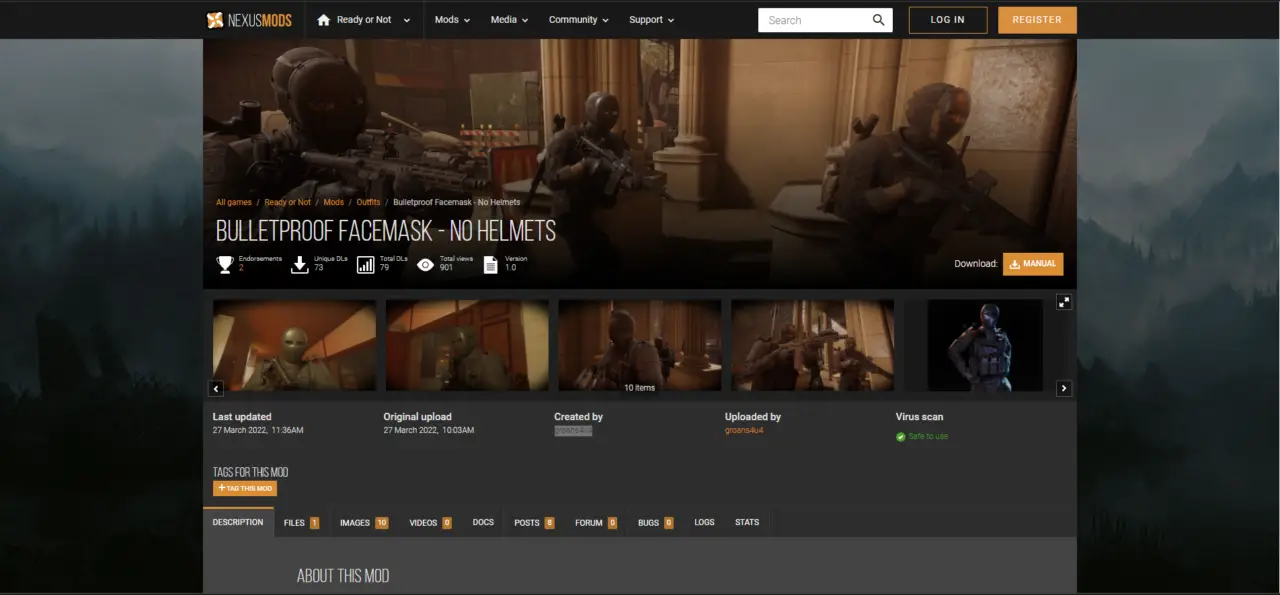1280x595 pixels.
Task: Click the Total DLs bar chart icon
Action: point(365,264)
